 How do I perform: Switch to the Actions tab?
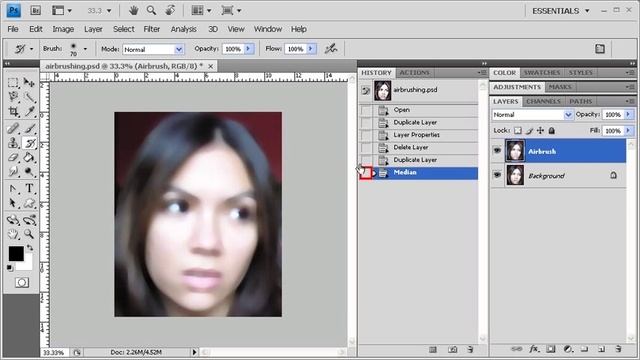click(x=414, y=73)
